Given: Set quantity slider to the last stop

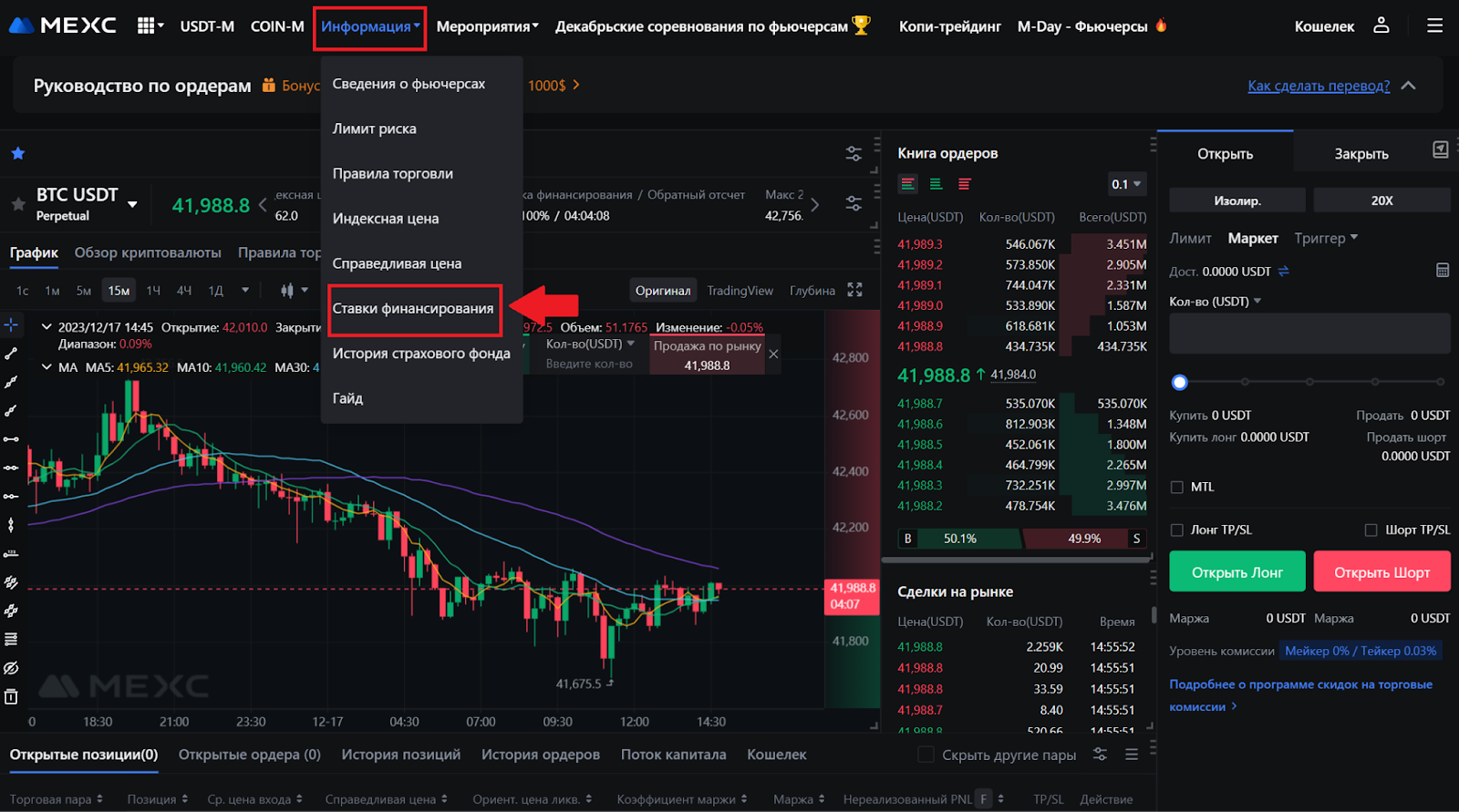Looking at the screenshot, I should click(x=1440, y=382).
